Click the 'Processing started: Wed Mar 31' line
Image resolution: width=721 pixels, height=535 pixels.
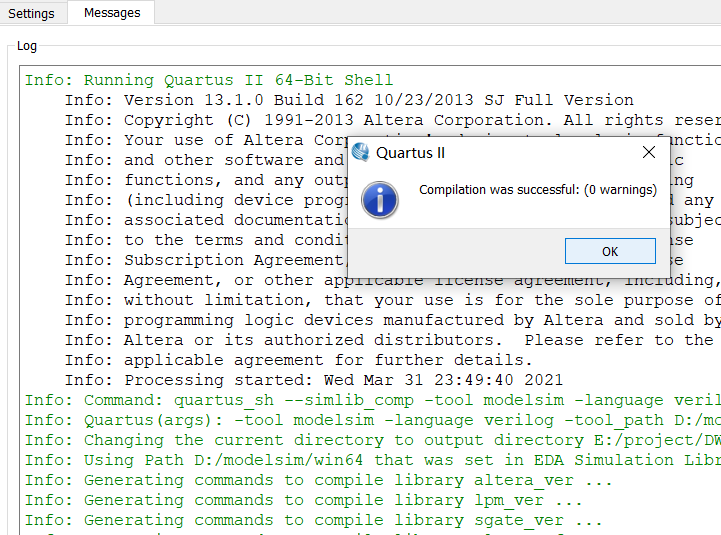click(x=314, y=380)
